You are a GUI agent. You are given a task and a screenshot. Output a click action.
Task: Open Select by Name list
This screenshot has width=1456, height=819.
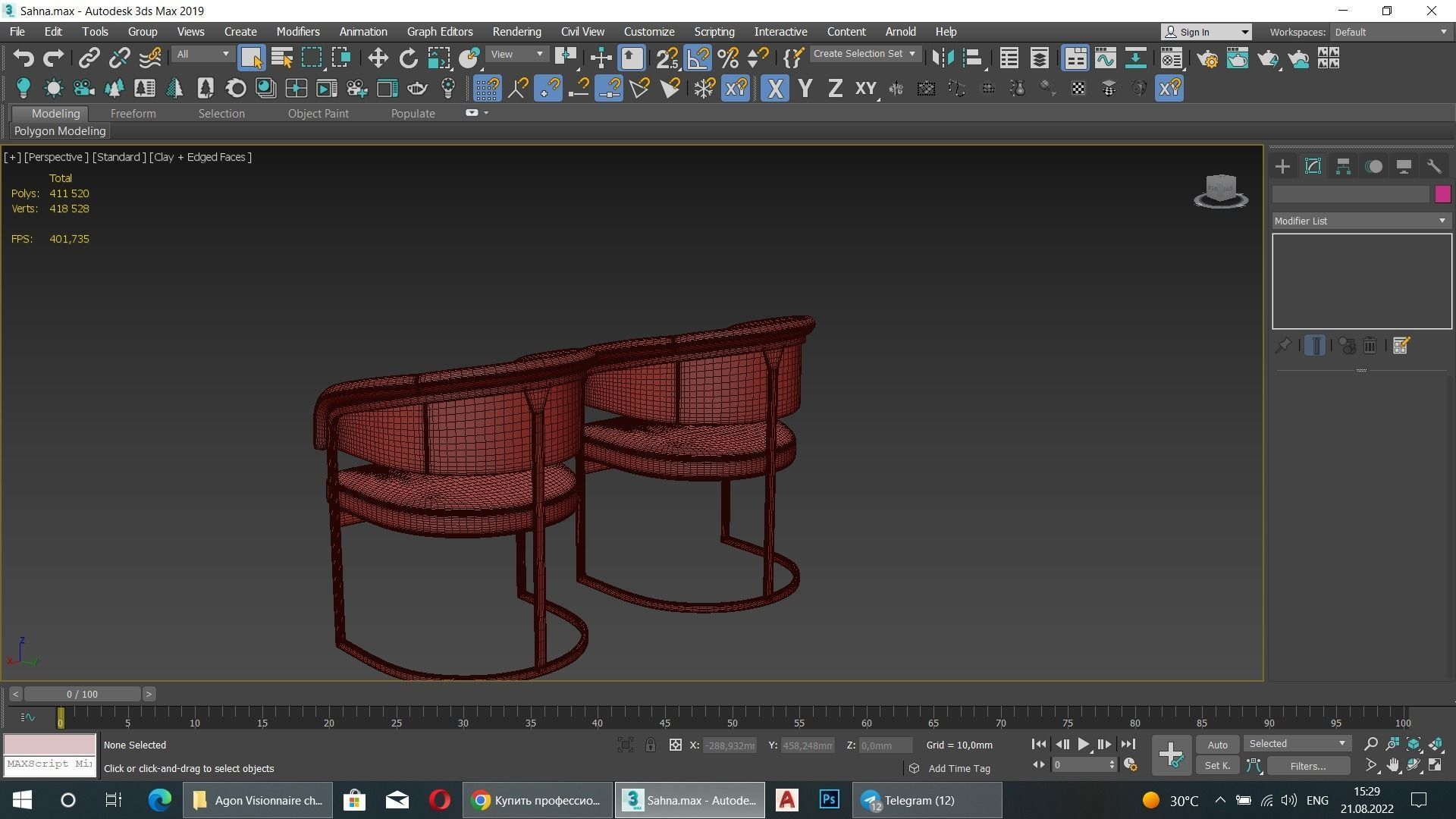click(x=282, y=58)
